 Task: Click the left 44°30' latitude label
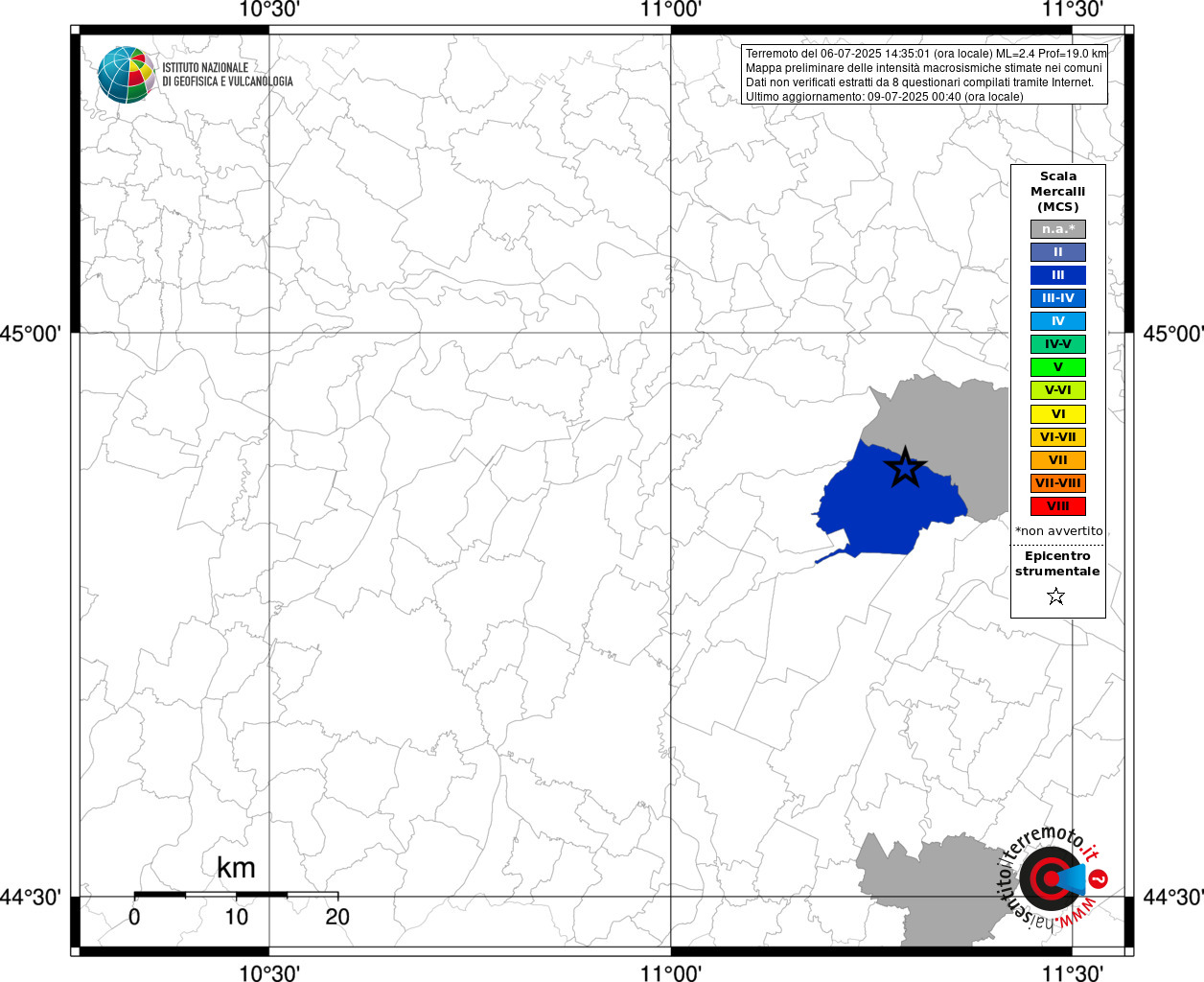pyautogui.click(x=31, y=897)
